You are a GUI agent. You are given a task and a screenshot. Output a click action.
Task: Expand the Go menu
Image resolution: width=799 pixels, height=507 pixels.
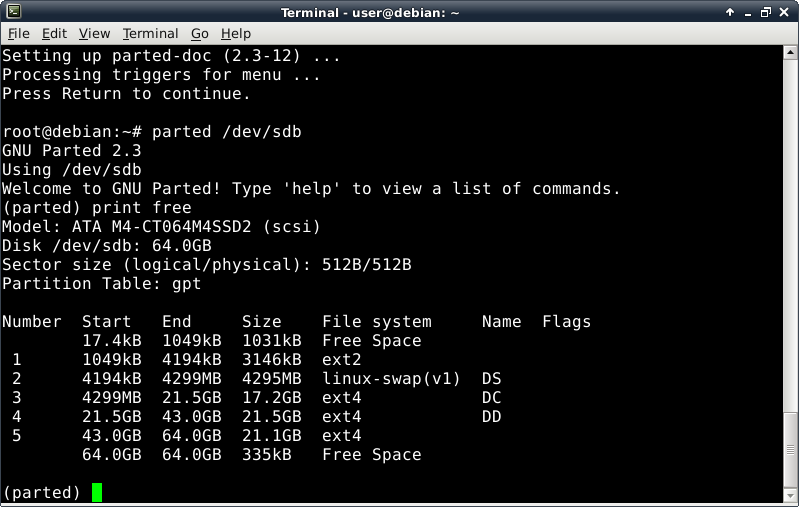click(x=200, y=34)
